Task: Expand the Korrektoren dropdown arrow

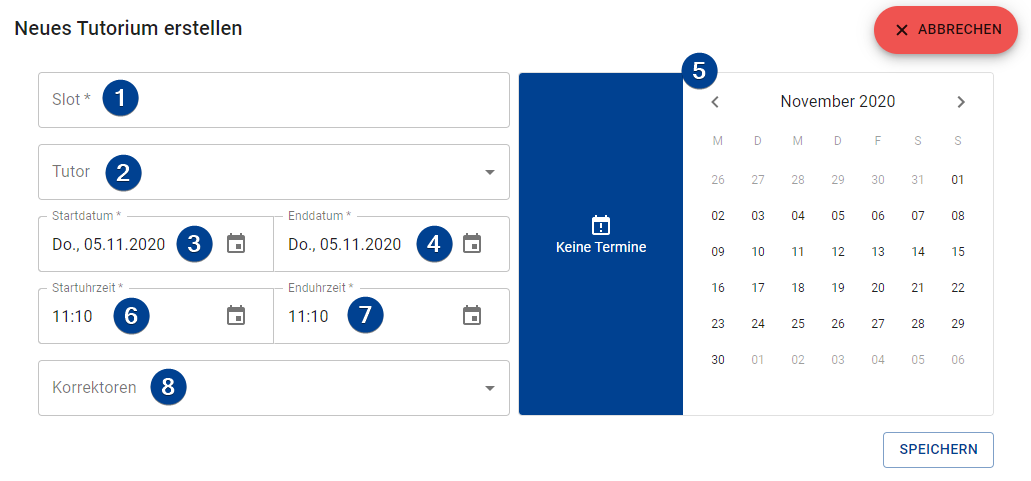Action: [x=489, y=388]
